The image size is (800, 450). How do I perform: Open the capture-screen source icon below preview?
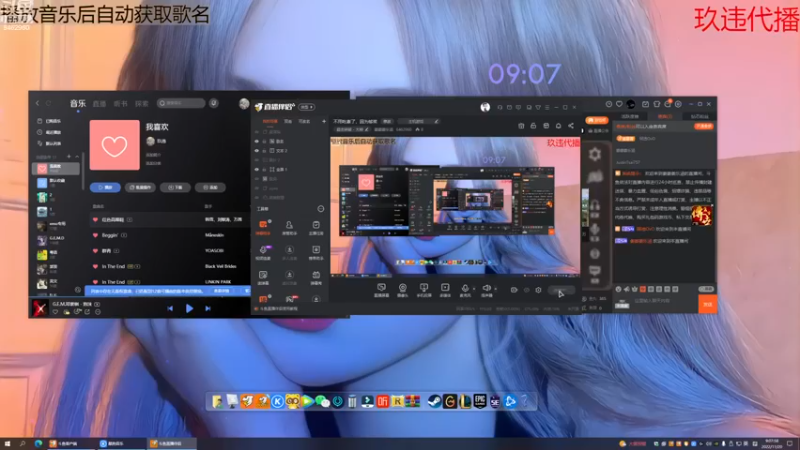tap(381, 290)
